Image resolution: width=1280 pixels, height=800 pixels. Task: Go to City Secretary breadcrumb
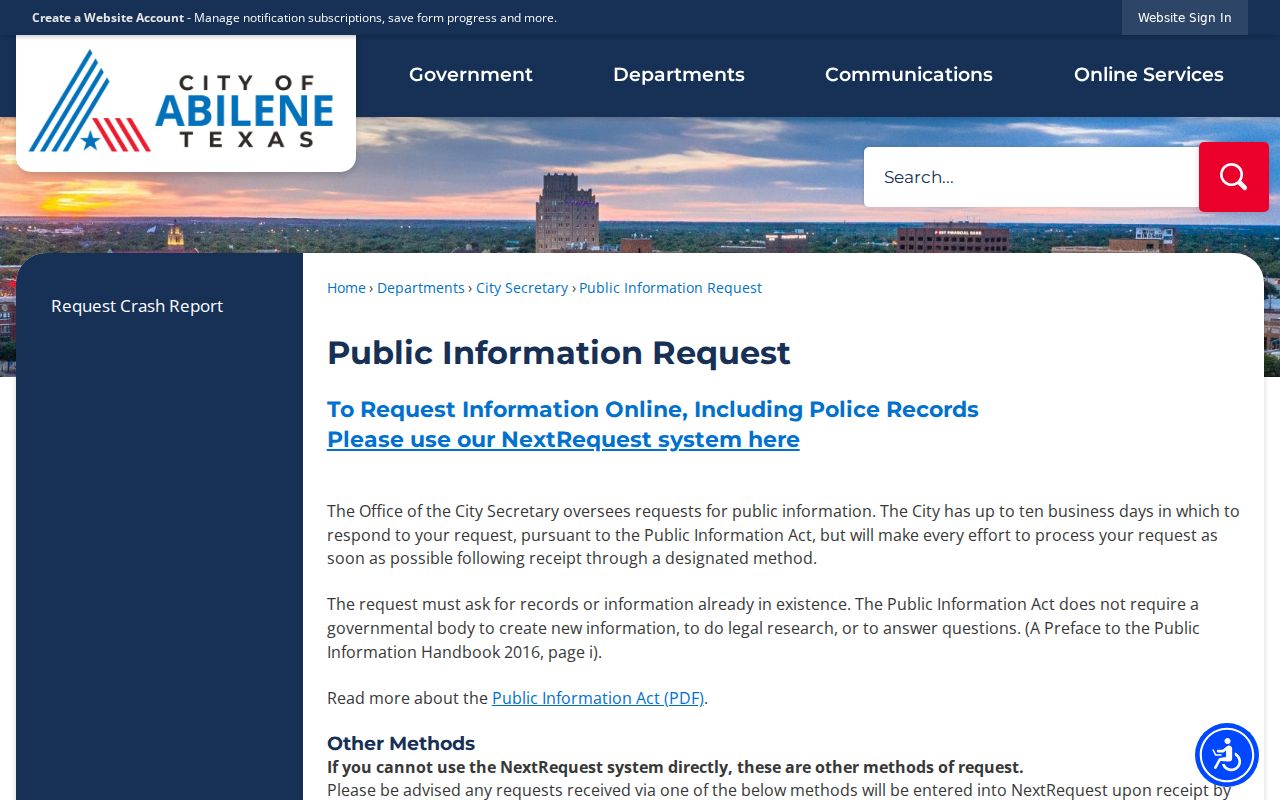(x=522, y=288)
